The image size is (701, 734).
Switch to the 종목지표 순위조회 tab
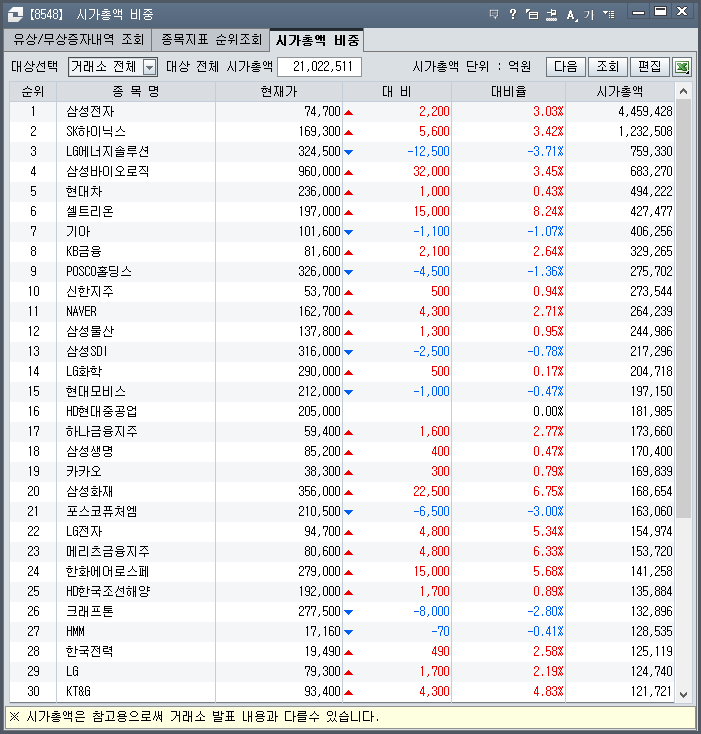tap(211, 40)
